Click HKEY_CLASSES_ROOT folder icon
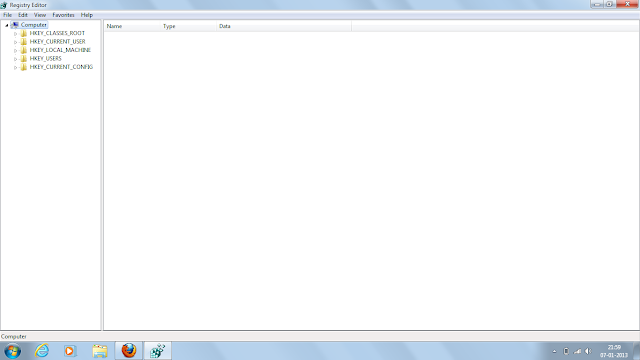 pos(24,33)
